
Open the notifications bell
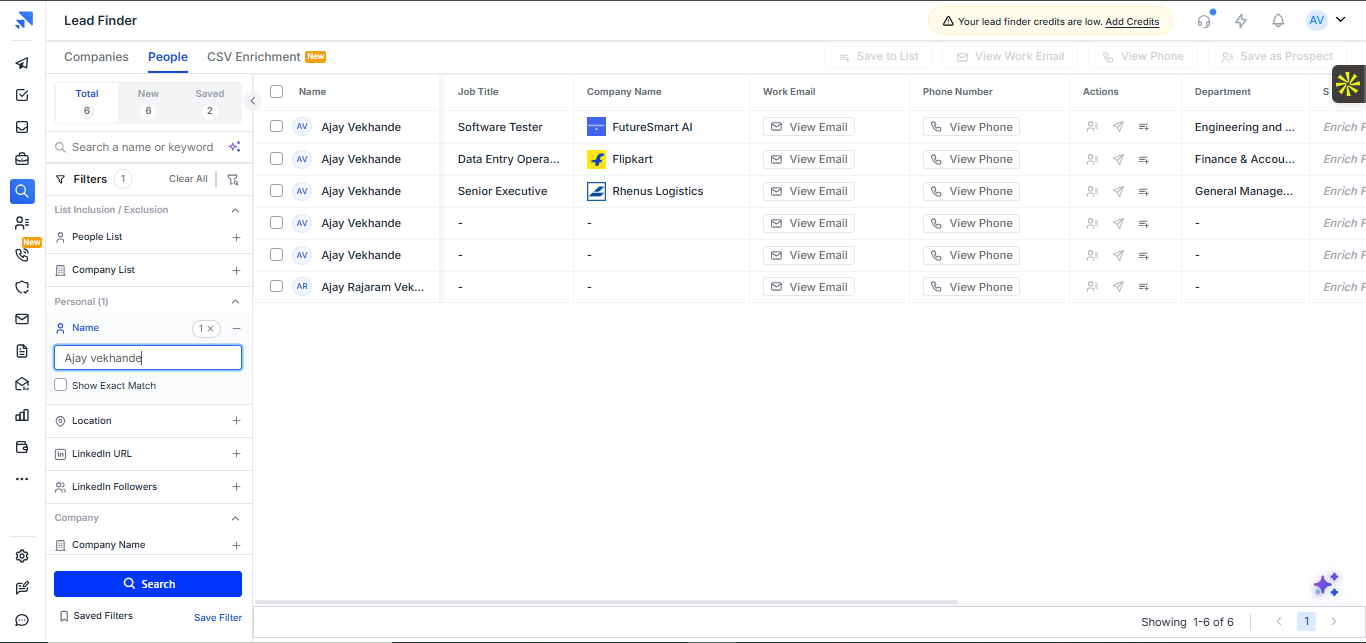tap(1278, 20)
